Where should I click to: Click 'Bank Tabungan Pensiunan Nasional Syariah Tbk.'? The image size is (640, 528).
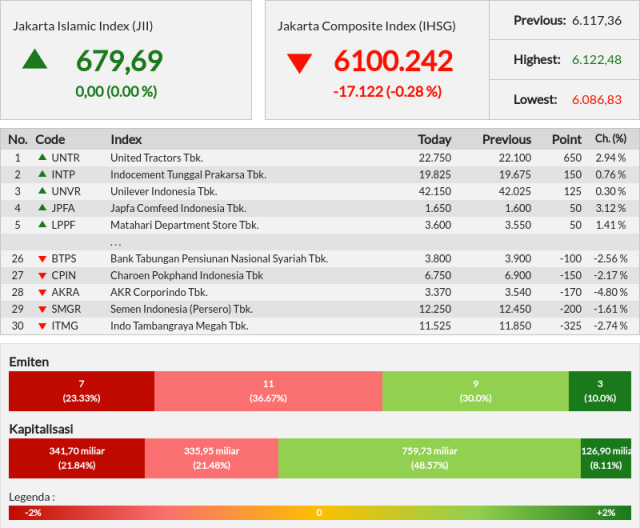[x=219, y=258]
